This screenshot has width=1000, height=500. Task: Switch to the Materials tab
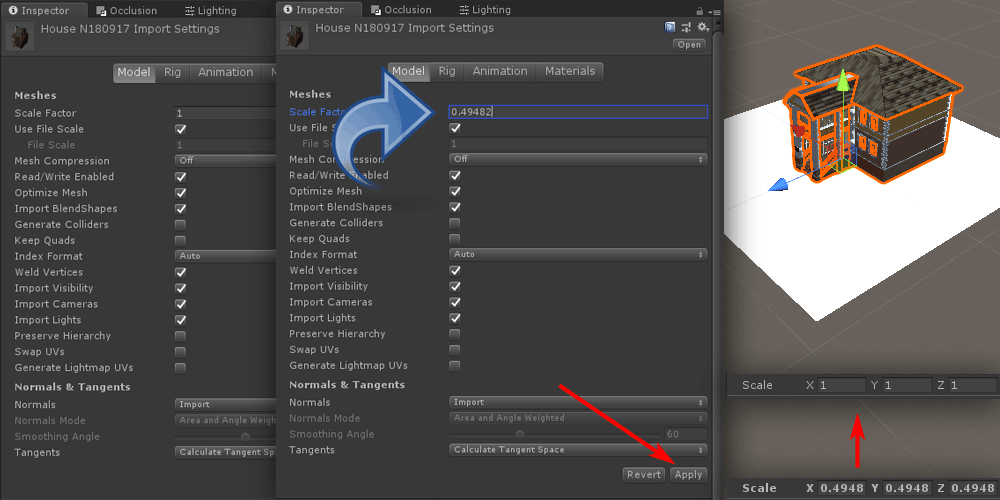(x=570, y=71)
